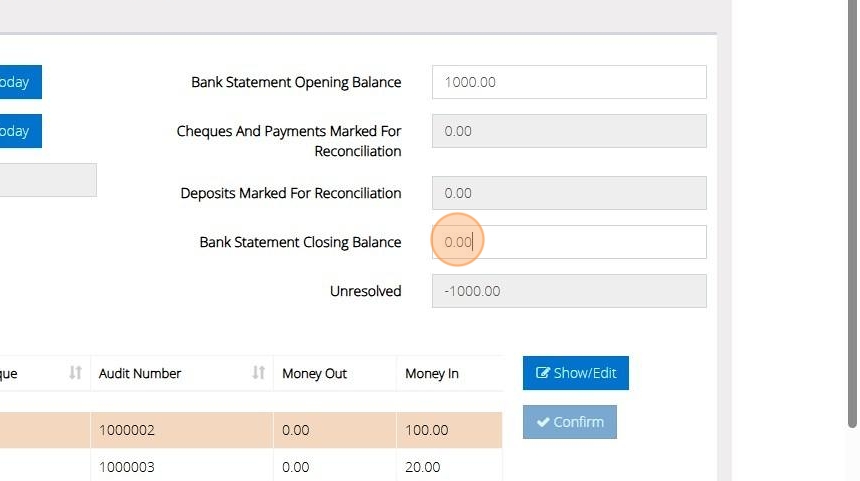The height and width of the screenshot is (481, 860).
Task: Click the vertical page scrollbar
Action: pos(852,214)
